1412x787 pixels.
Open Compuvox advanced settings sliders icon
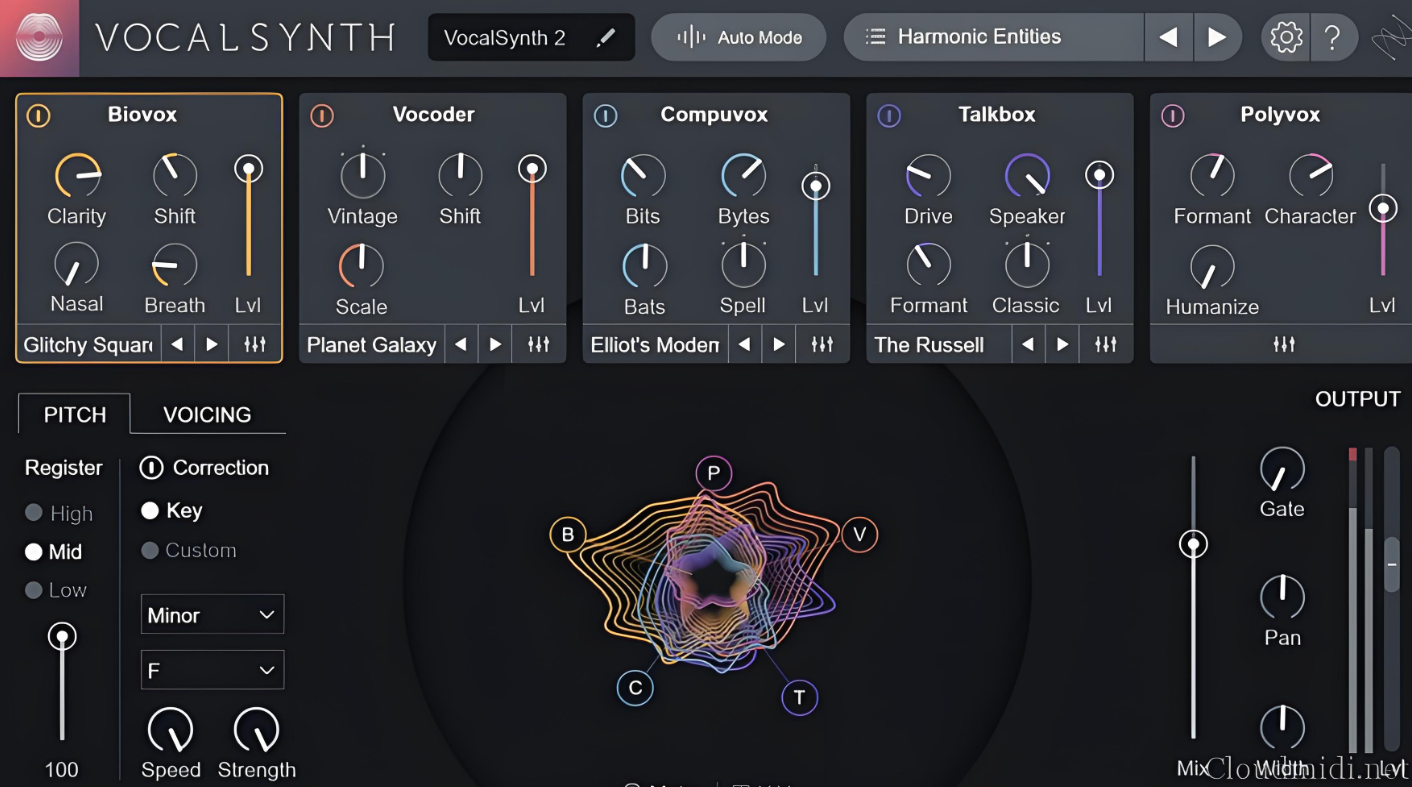[822, 345]
